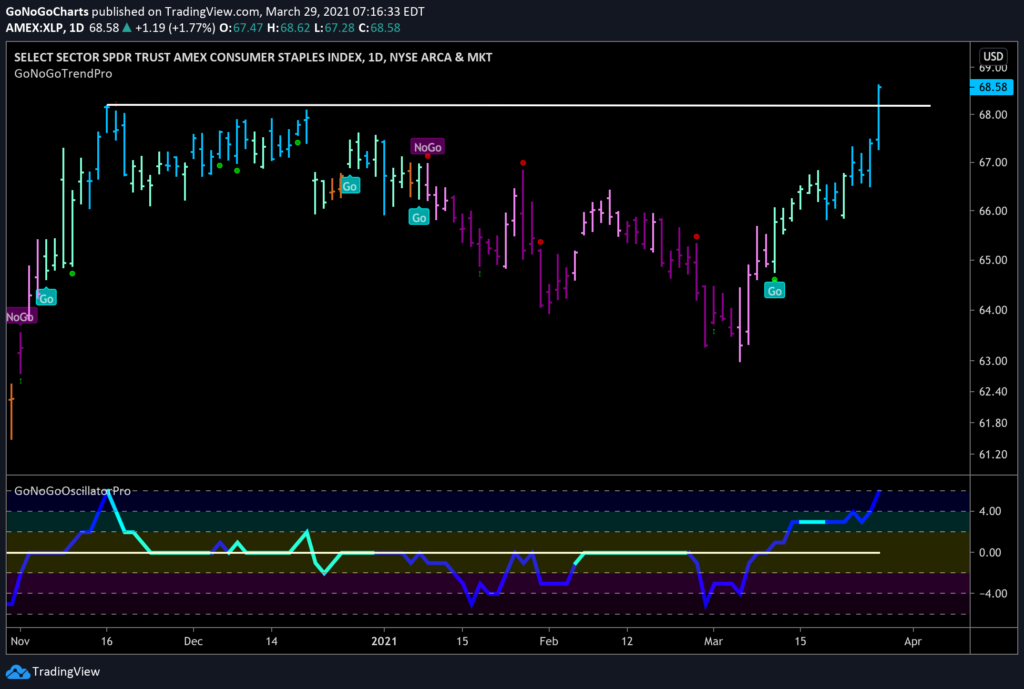Viewport: 1024px width, 689px height.
Task: Click the Go signal label in March
Action: [775, 291]
